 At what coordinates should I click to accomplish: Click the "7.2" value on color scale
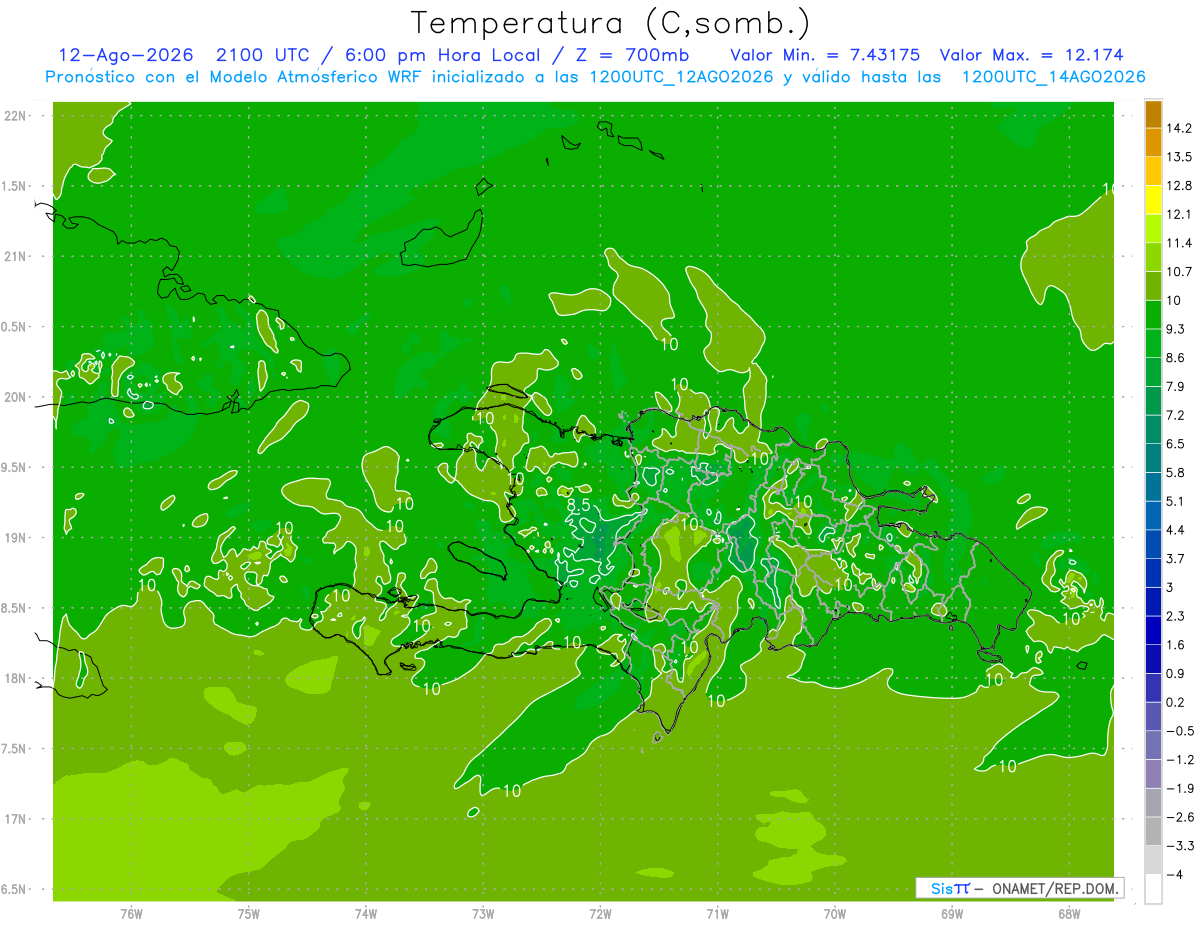pos(1177,415)
